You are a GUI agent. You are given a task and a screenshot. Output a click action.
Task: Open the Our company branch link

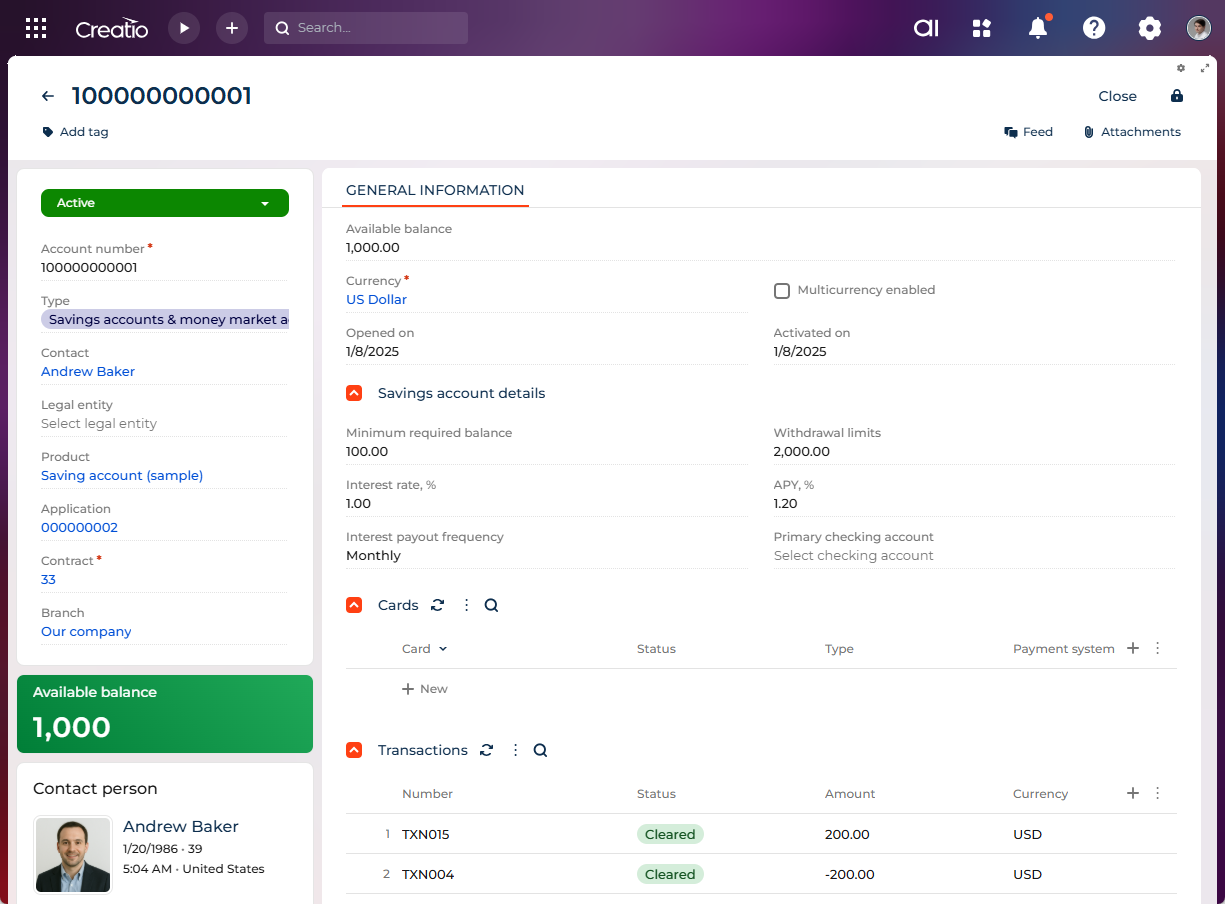(86, 632)
